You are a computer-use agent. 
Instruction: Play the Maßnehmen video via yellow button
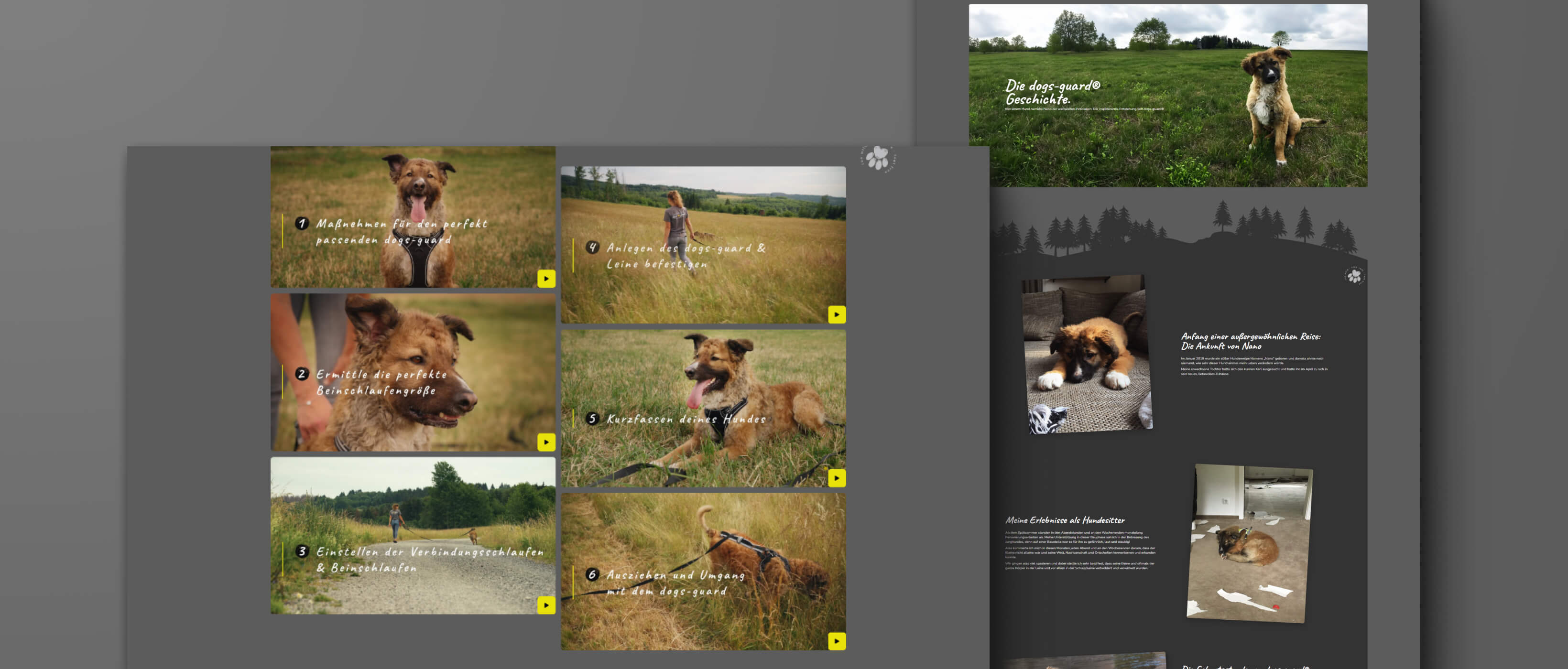[546, 279]
